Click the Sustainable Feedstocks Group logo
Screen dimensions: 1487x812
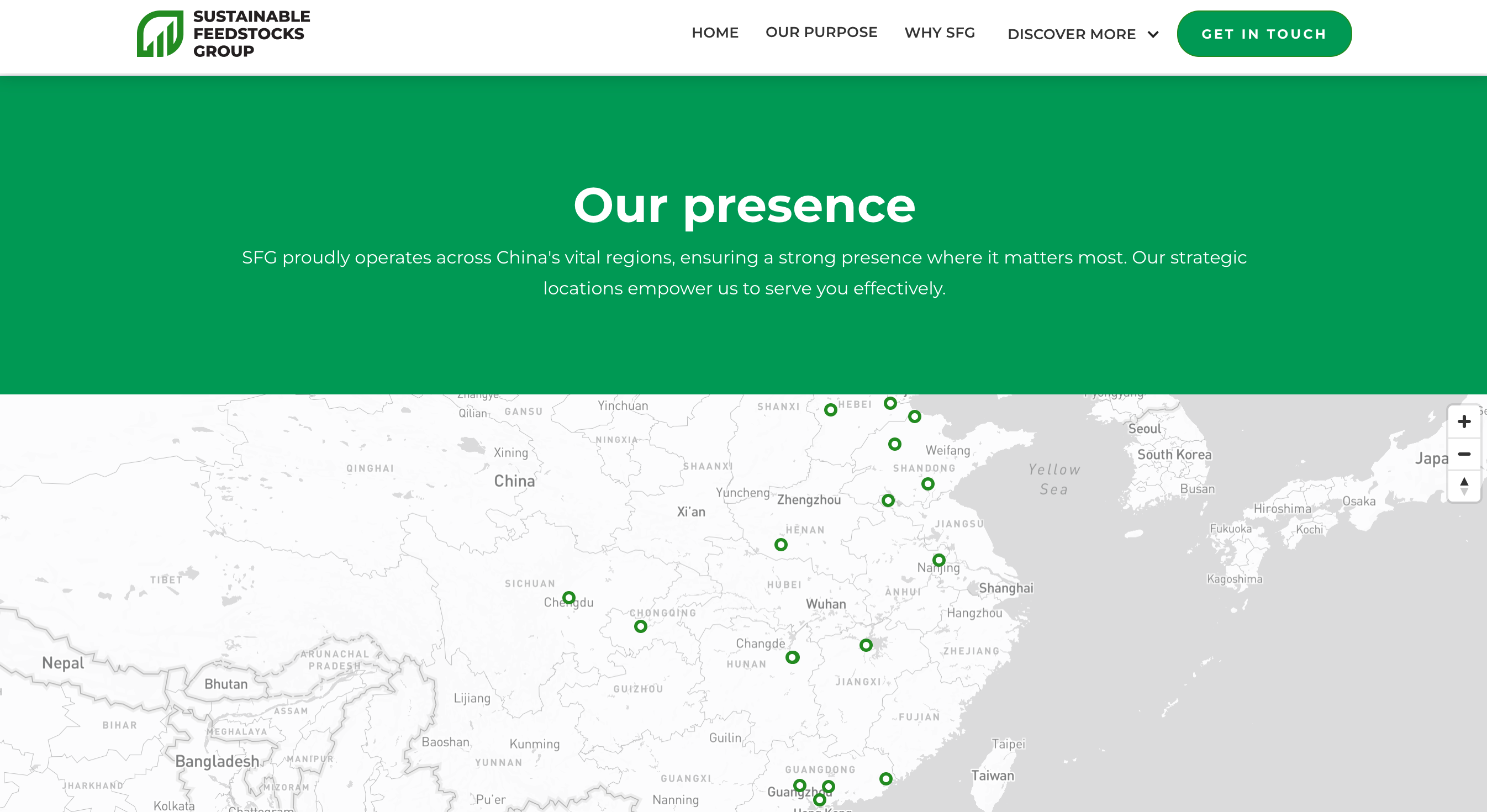point(223,34)
